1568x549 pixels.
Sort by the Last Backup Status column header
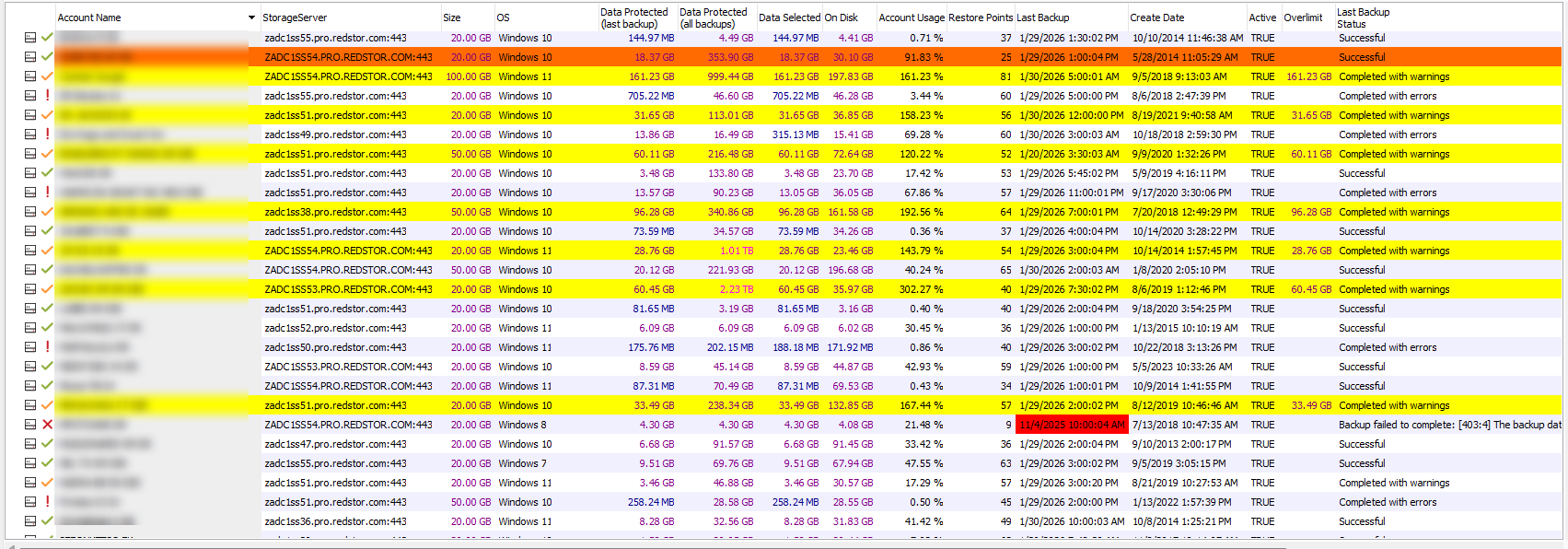pyautogui.click(x=1363, y=18)
